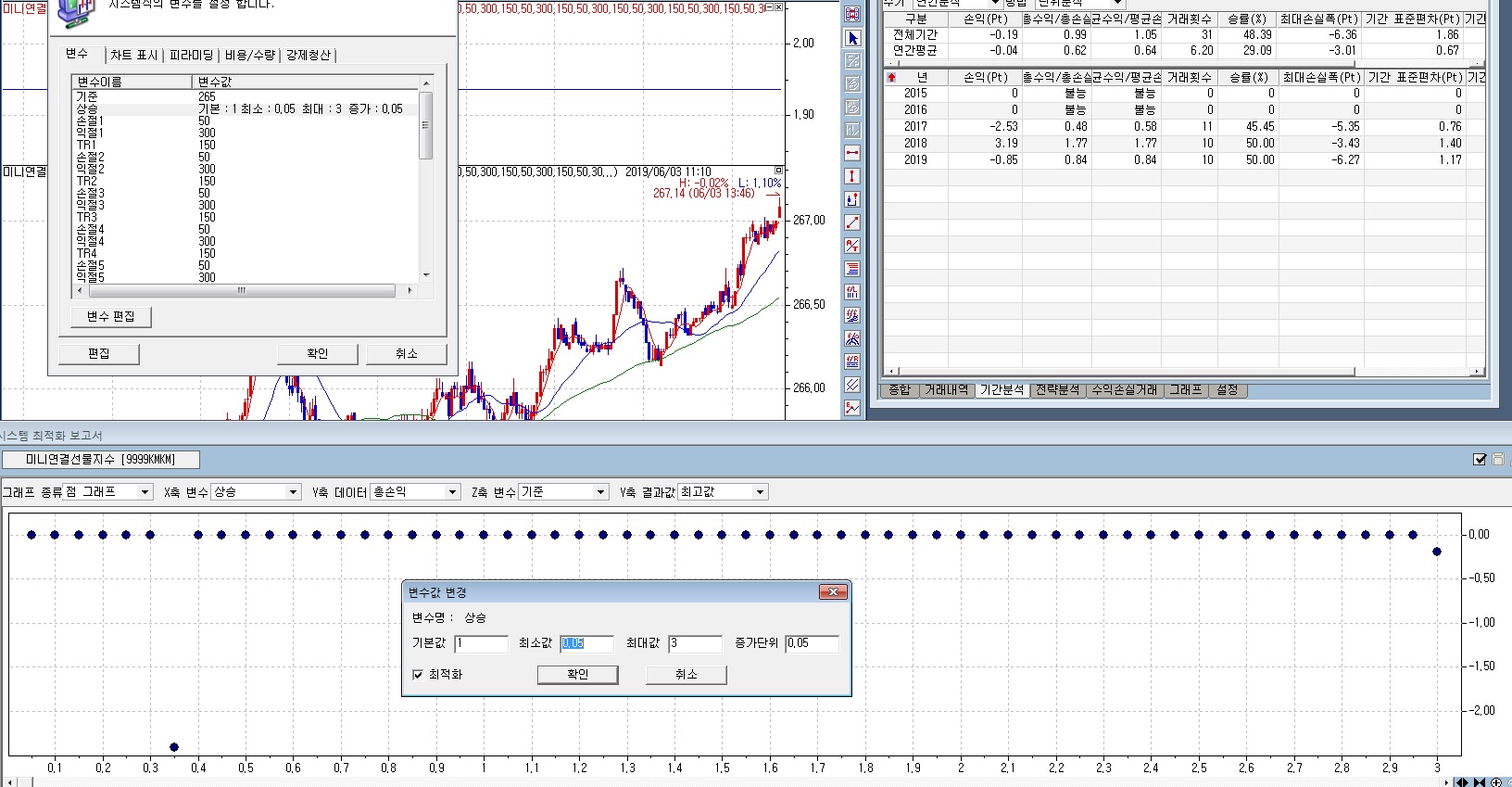This screenshot has height=787, width=1512.
Task: Click the red sort arrow in year table
Action: coord(891,78)
